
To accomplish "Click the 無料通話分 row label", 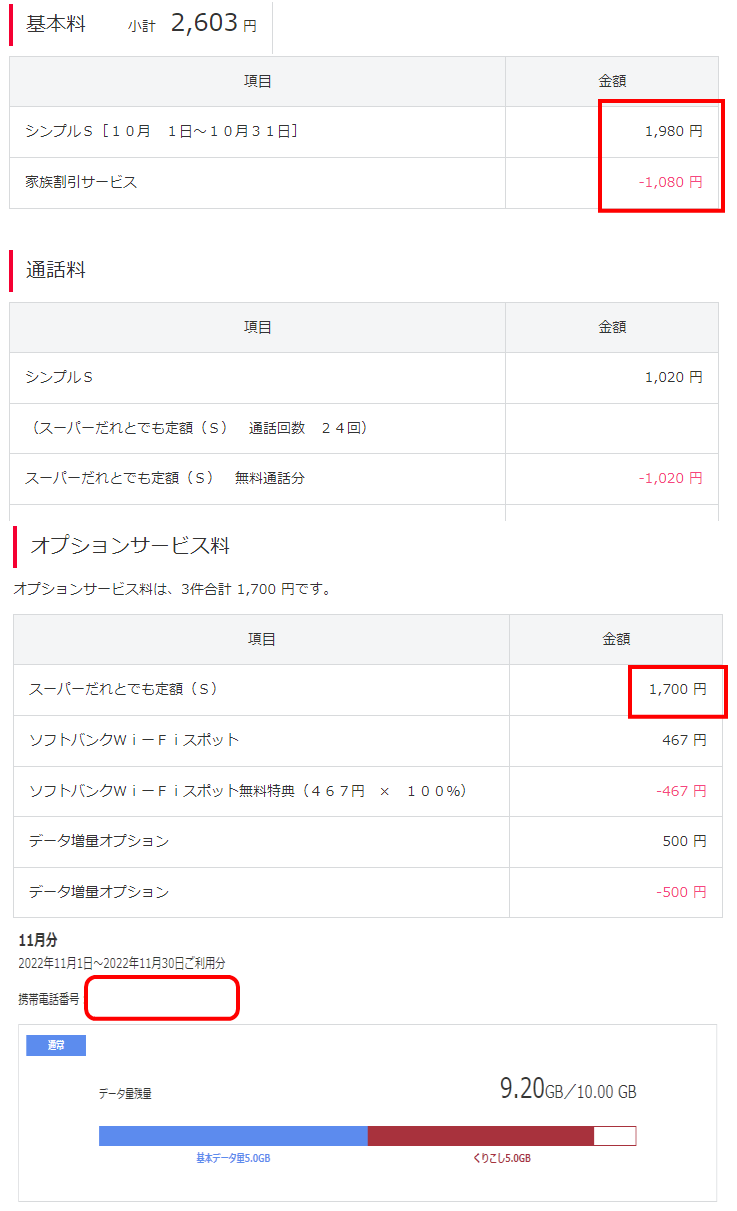I will coord(165,478).
